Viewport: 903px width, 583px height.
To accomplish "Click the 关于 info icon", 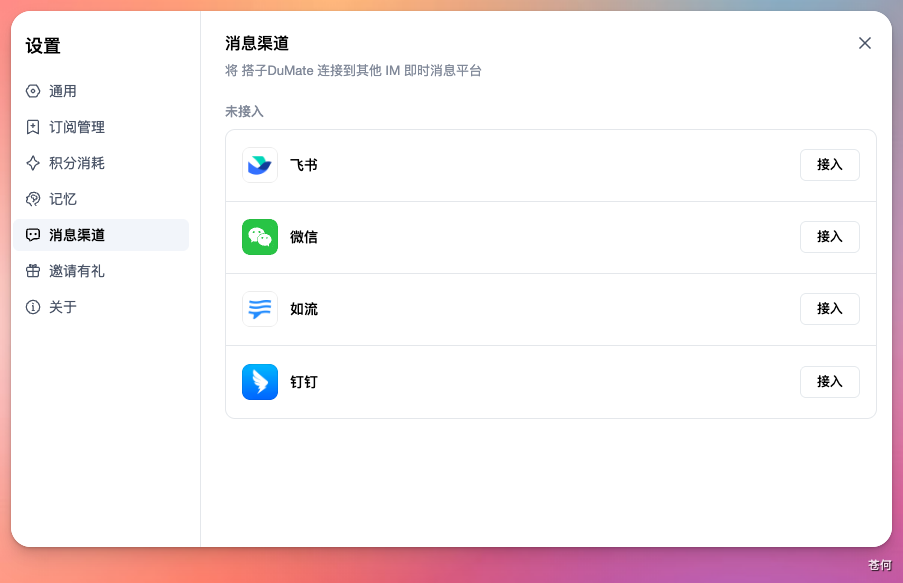I will click(33, 307).
